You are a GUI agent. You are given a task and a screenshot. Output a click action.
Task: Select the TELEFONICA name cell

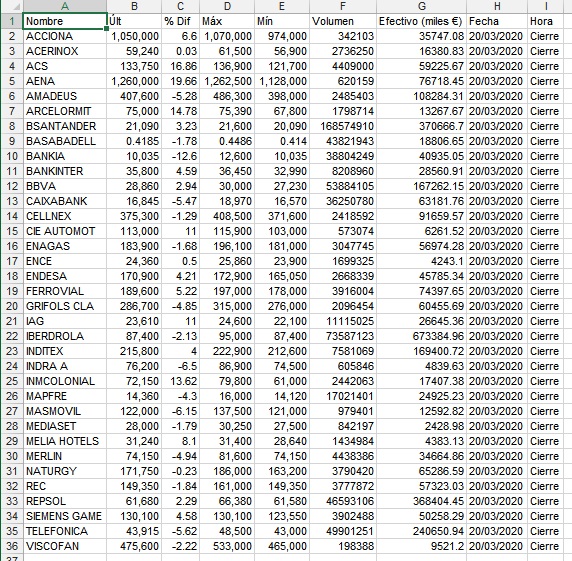pos(65,531)
